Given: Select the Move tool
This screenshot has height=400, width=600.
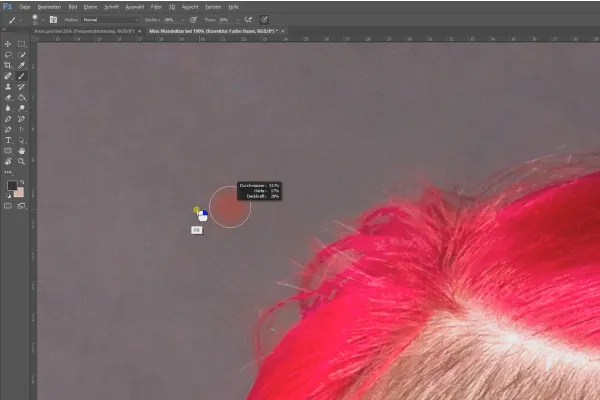Looking at the screenshot, I should coord(8,44).
